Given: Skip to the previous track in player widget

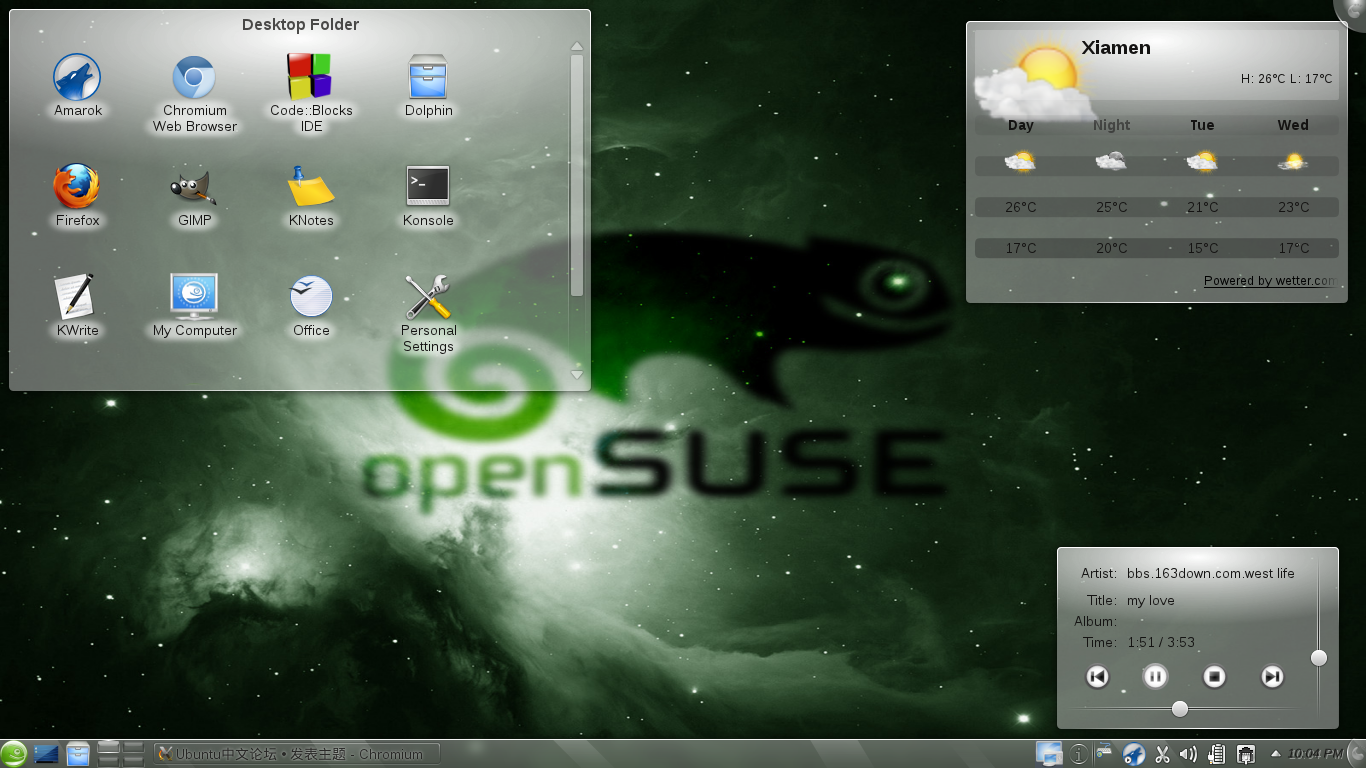Looking at the screenshot, I should point(1097,677).
